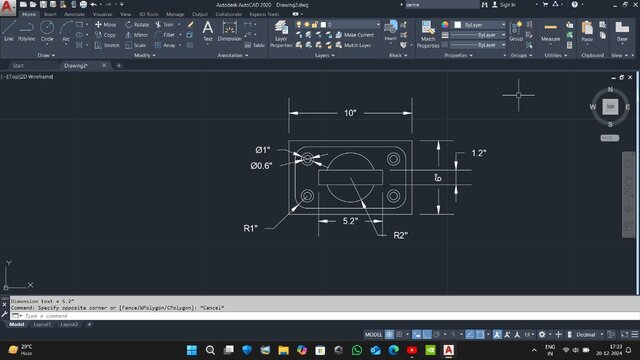Screen dimensions: 640x360
Task: Insert a Table
Action: point(255,45)
